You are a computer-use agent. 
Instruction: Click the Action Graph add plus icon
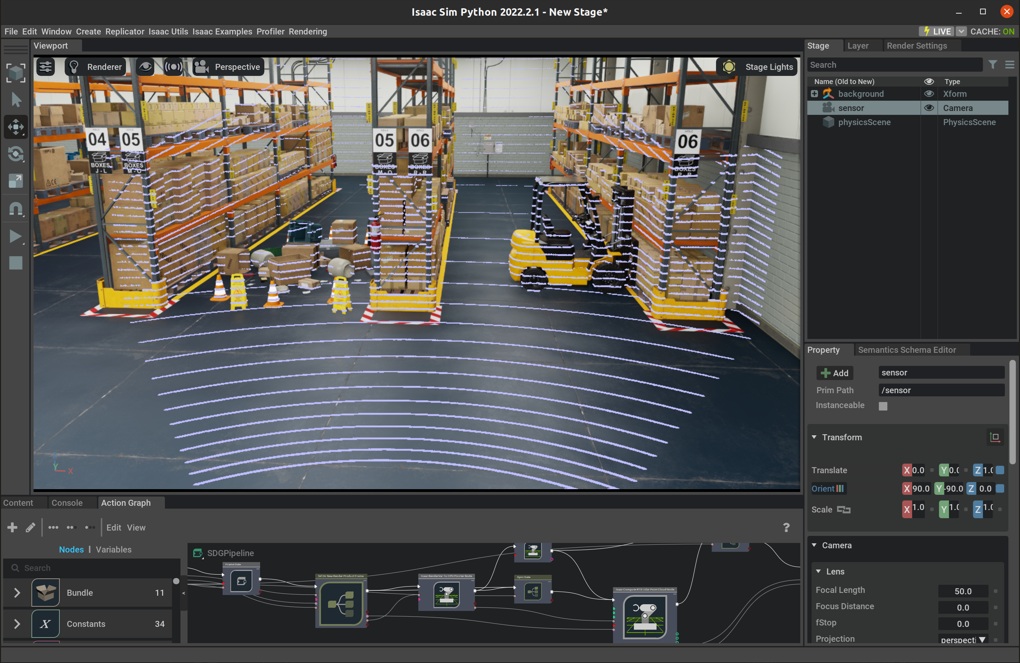[x=12, y=528]
